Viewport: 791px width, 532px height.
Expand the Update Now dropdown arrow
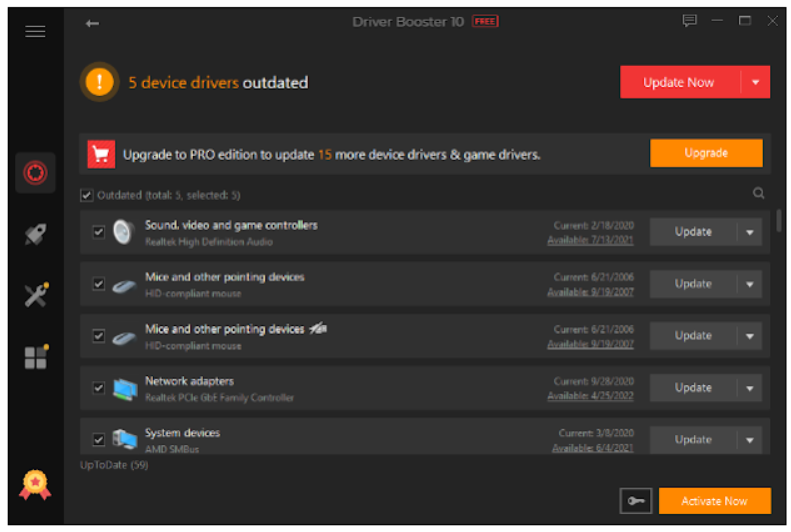point(755,82)
